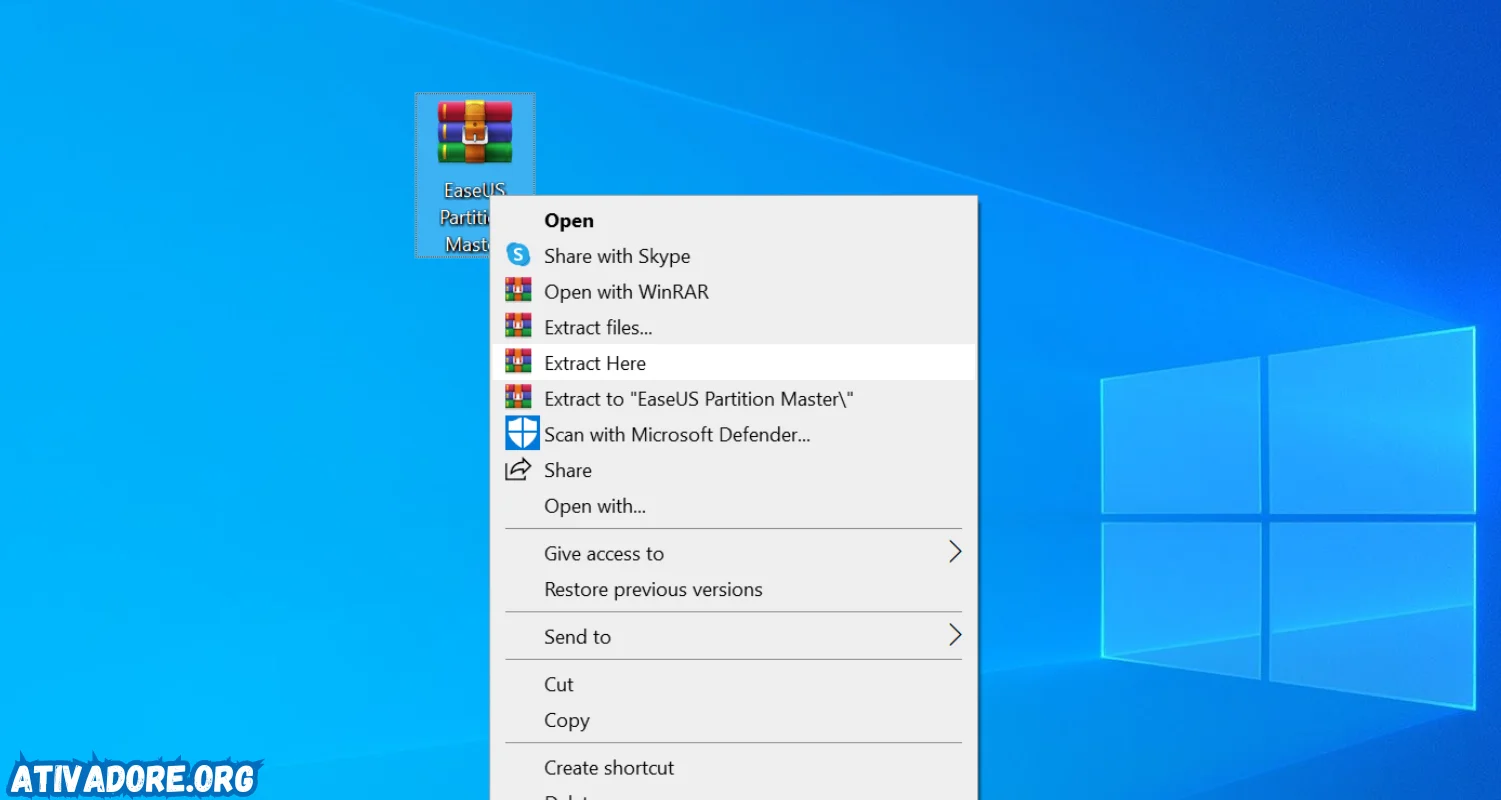Click WinRAR icon beside Extract to "EaseUS Partition Master\"
Screen dimensions: 1501x800
[x=518, y=398]
